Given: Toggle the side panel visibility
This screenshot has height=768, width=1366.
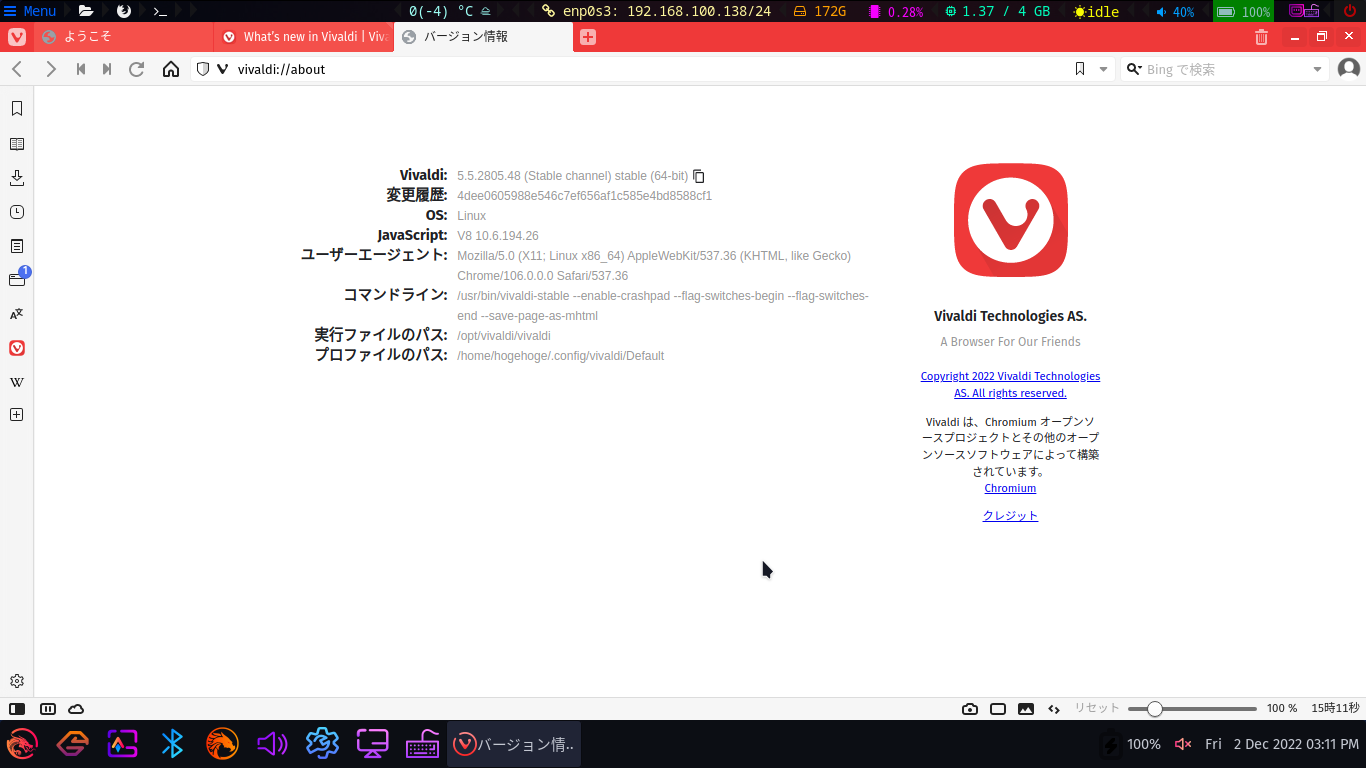Looking at the screenshot, I should click(17, 709).
